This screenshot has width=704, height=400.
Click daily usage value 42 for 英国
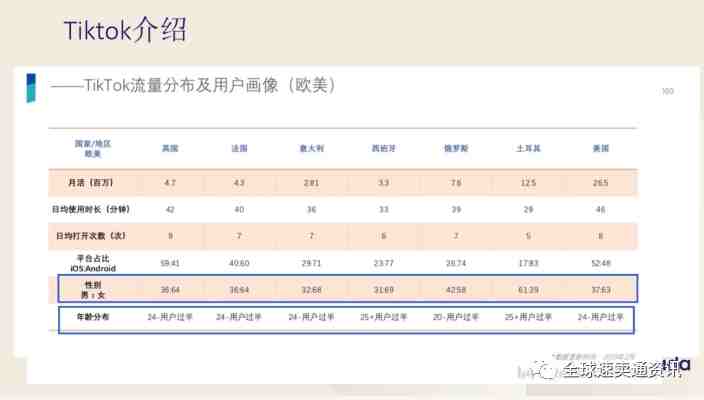click(x=170, y=209)
